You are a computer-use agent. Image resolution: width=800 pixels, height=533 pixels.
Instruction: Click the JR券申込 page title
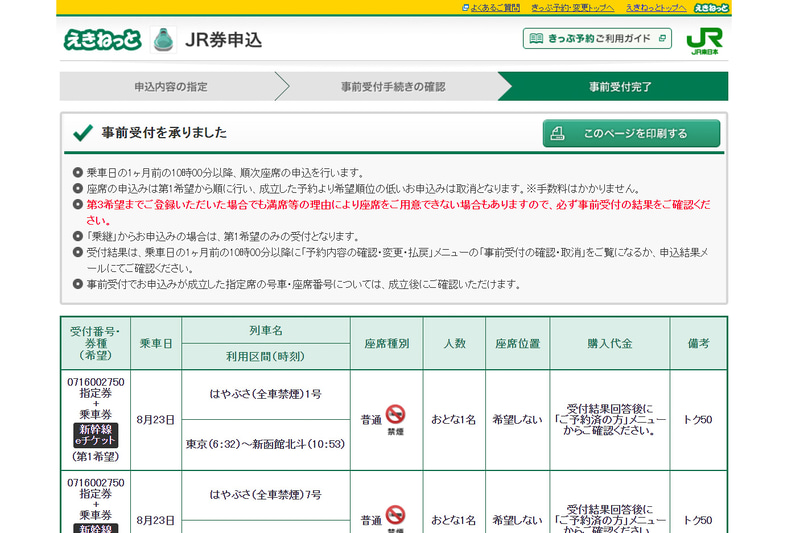(223, 40)
